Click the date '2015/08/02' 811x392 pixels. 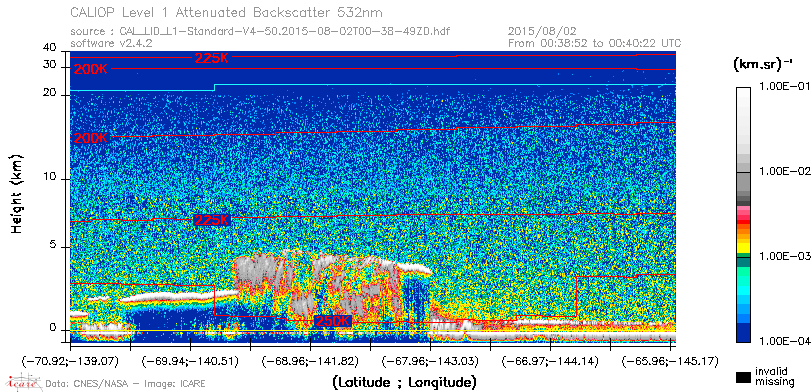(x=542, y=32)
